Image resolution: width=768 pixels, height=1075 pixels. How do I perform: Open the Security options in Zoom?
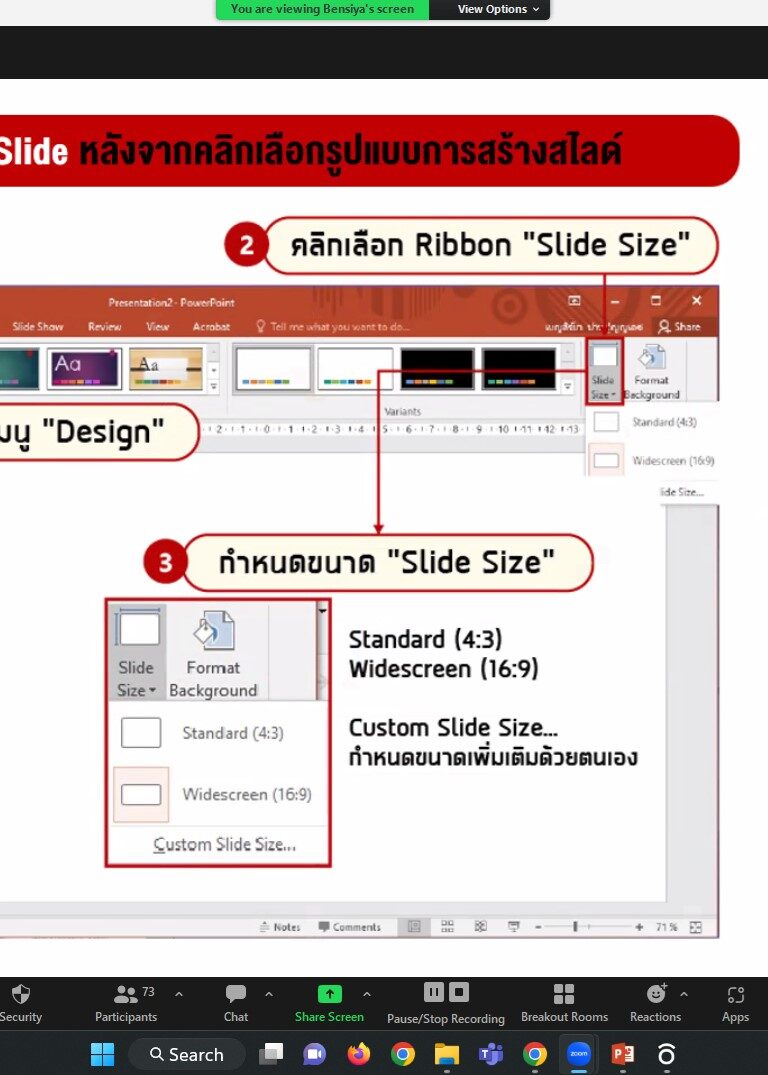[21, 1004]
